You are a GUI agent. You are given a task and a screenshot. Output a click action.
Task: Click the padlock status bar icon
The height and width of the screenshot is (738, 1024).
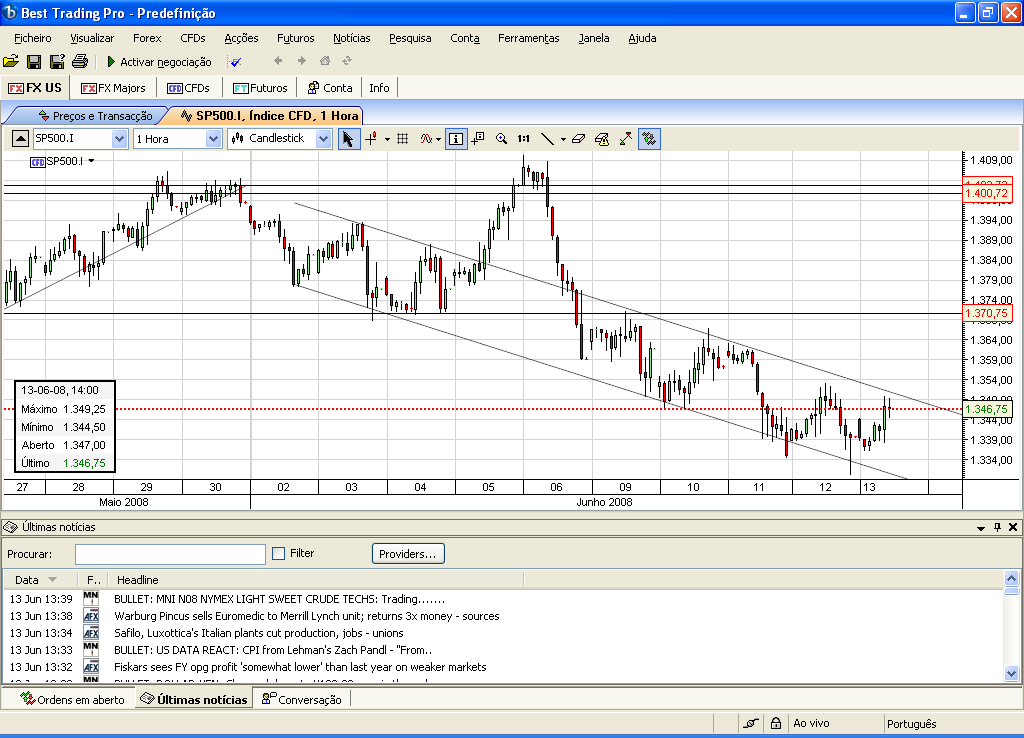776,723
